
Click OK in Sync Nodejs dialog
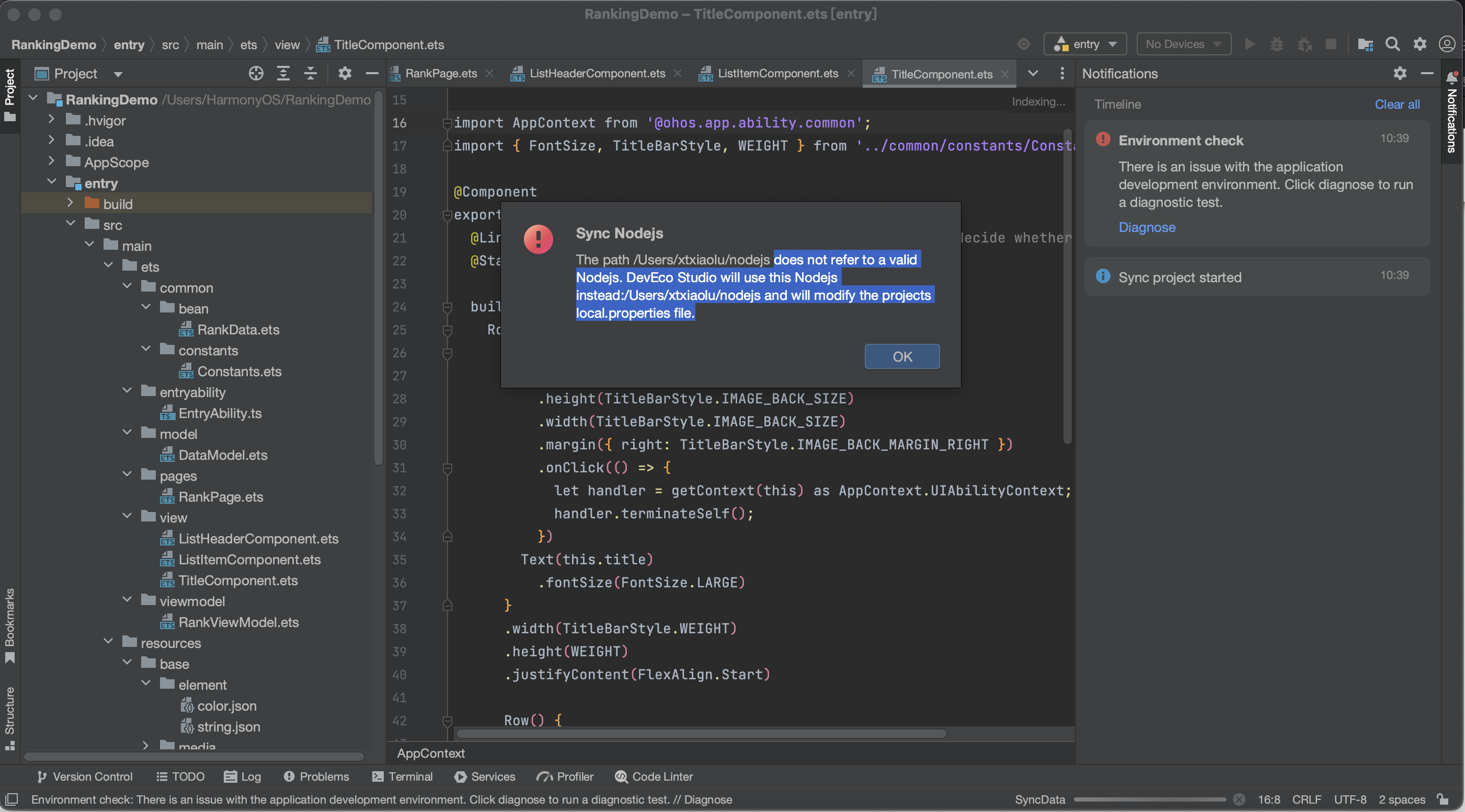902,356
